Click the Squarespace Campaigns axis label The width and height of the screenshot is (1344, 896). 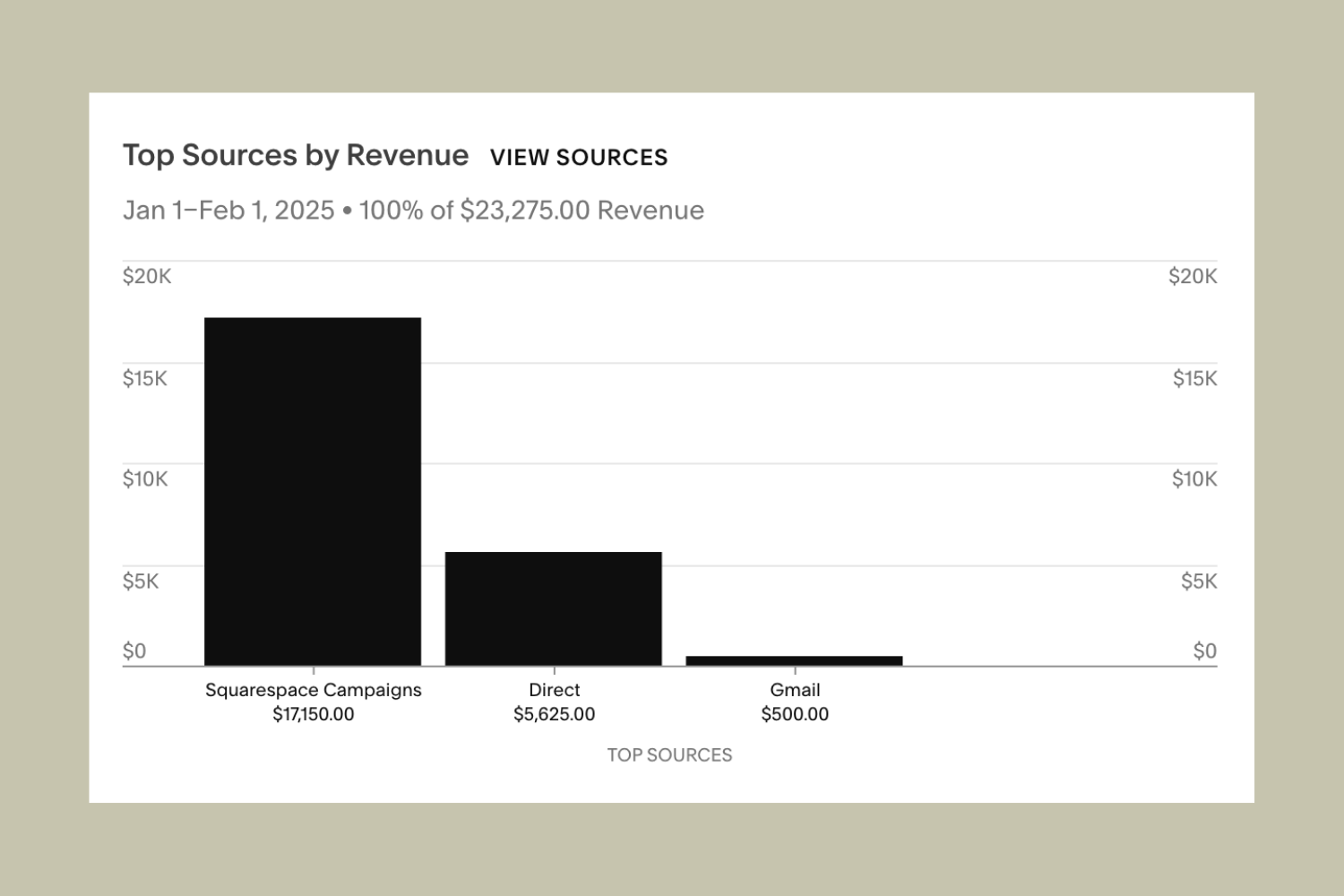(314, 690)
